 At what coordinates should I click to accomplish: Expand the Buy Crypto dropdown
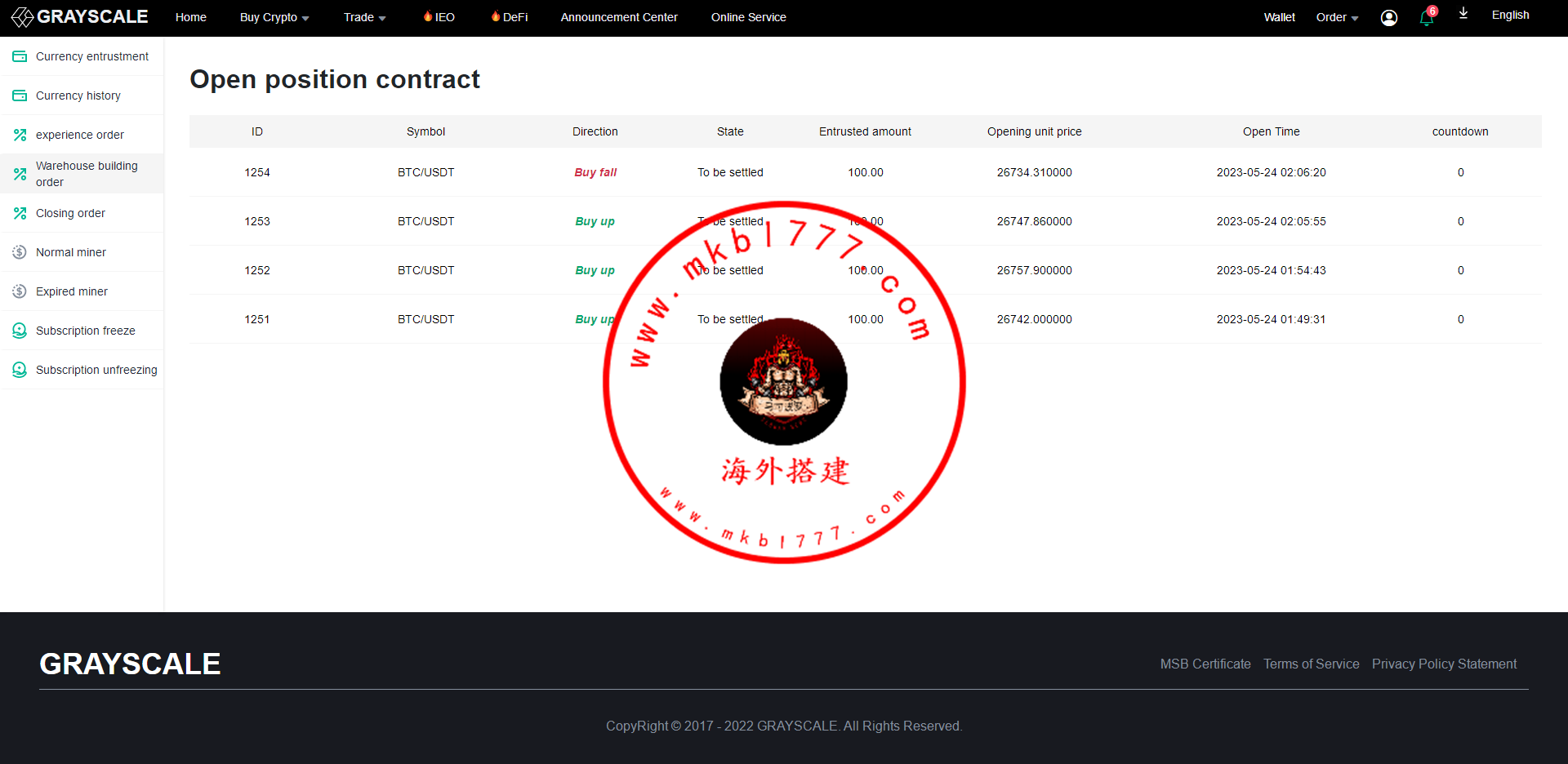point(274,17)
